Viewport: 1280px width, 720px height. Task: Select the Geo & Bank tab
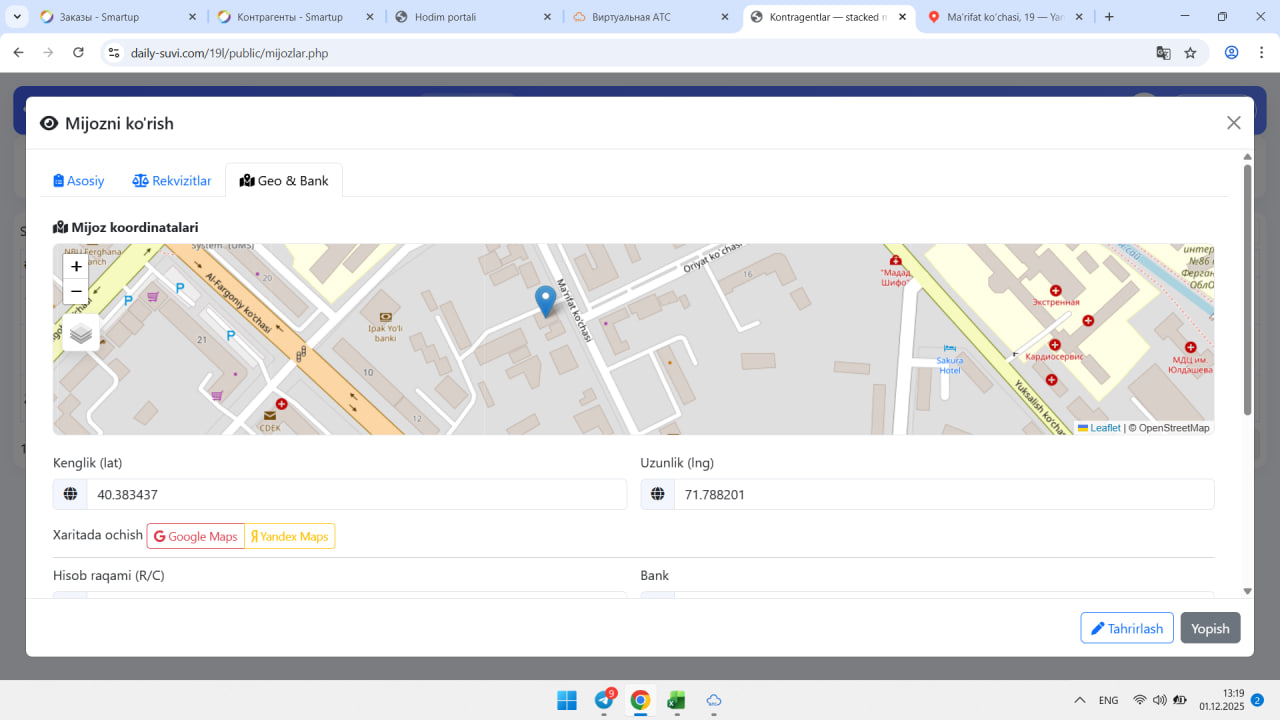tap(284, 181)
